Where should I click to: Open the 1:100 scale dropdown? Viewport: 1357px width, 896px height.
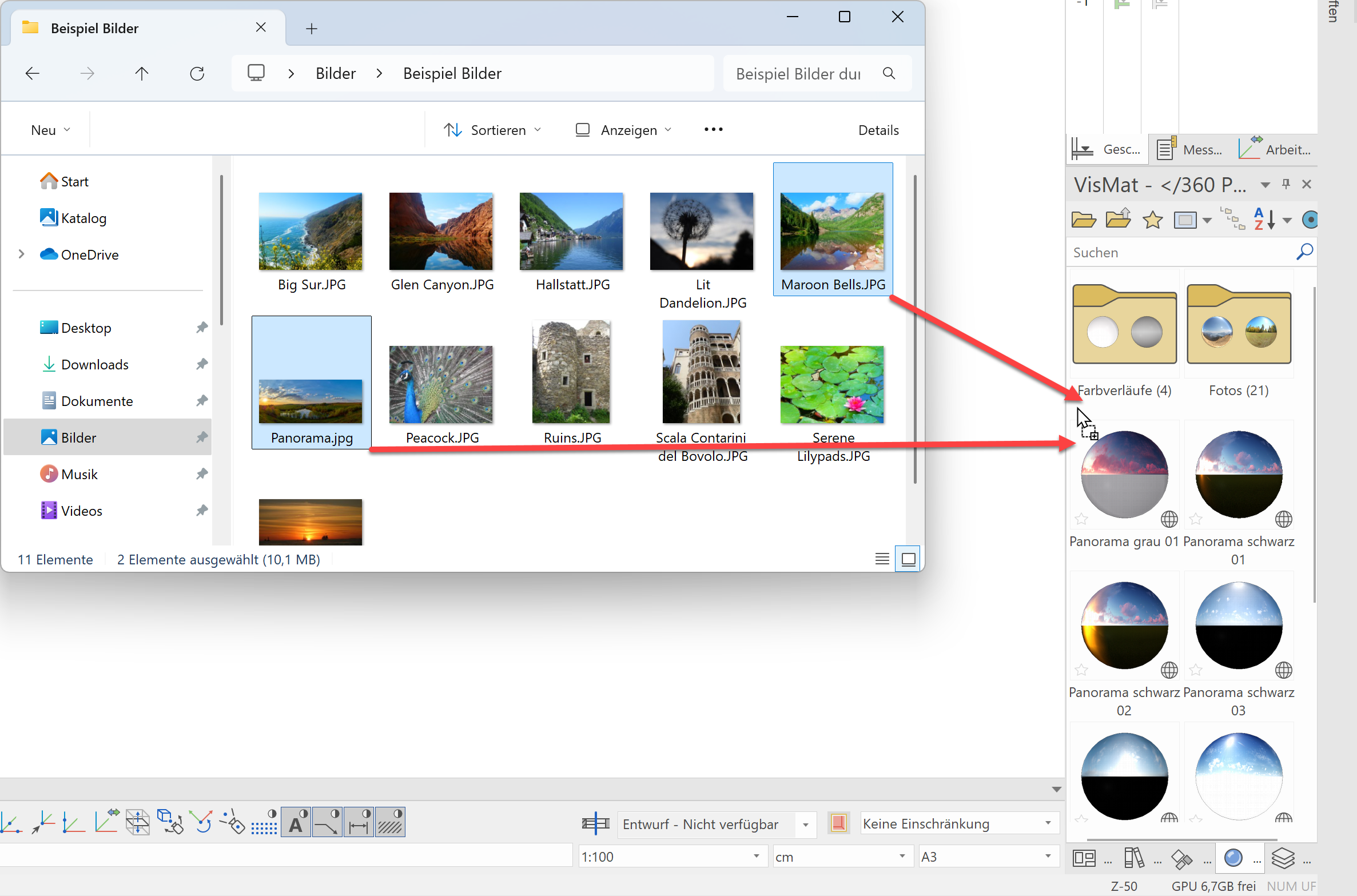coord(756,856)
